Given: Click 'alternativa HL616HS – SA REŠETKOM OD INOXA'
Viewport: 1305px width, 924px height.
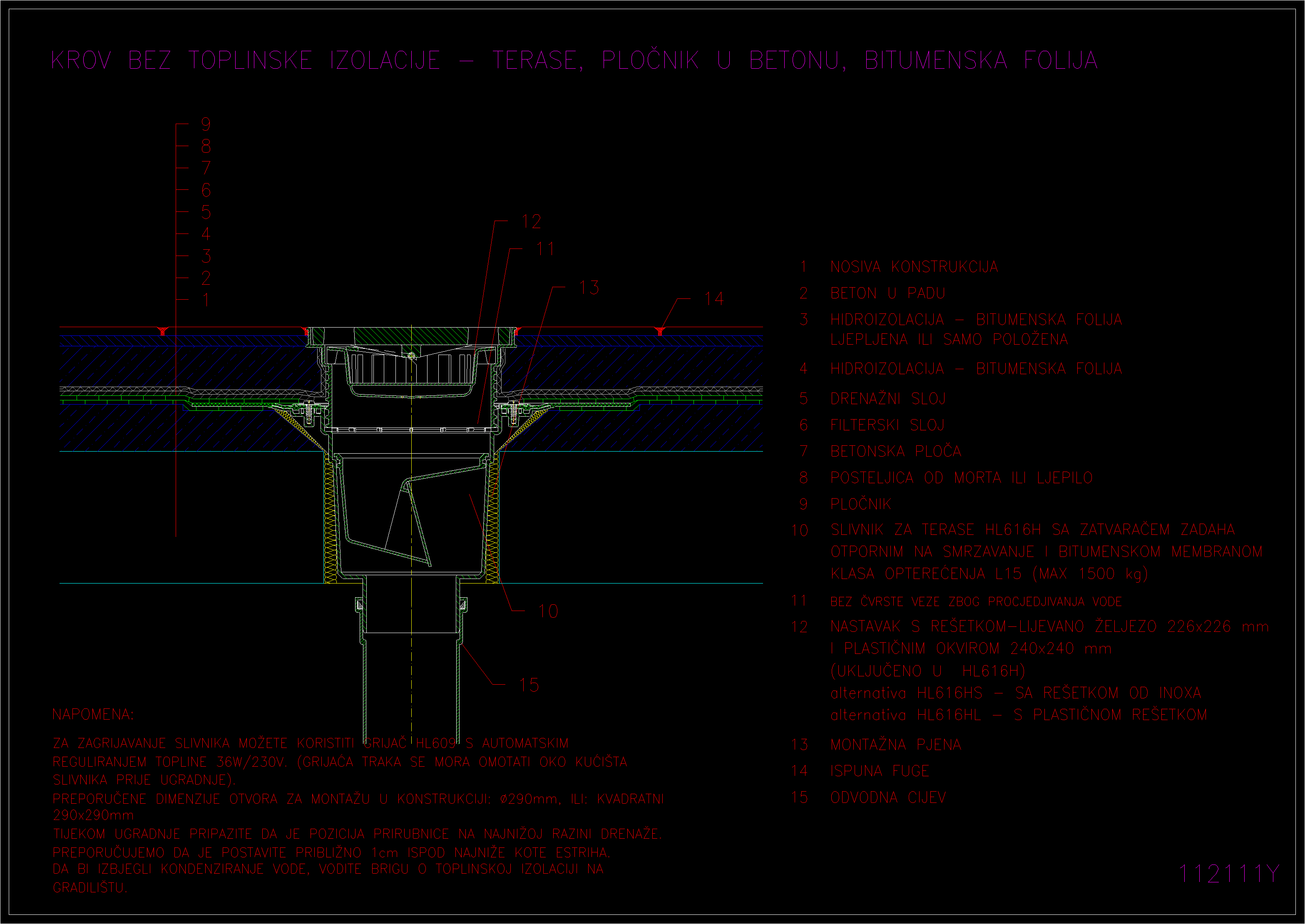Looking at the screenshot, I should coord(1015,693).
